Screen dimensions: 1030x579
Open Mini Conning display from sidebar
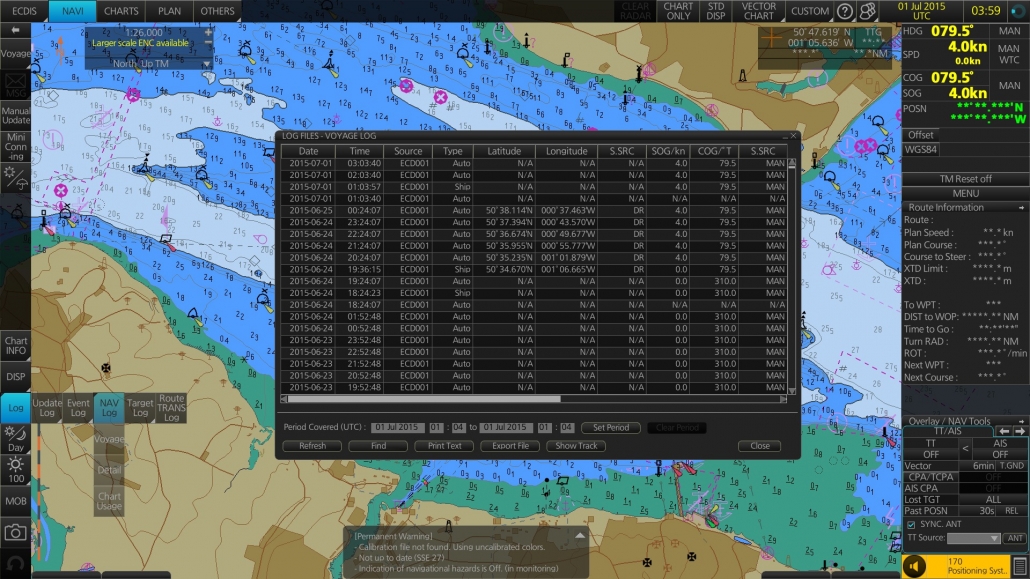pyautogui.click(x=15, y=147)
